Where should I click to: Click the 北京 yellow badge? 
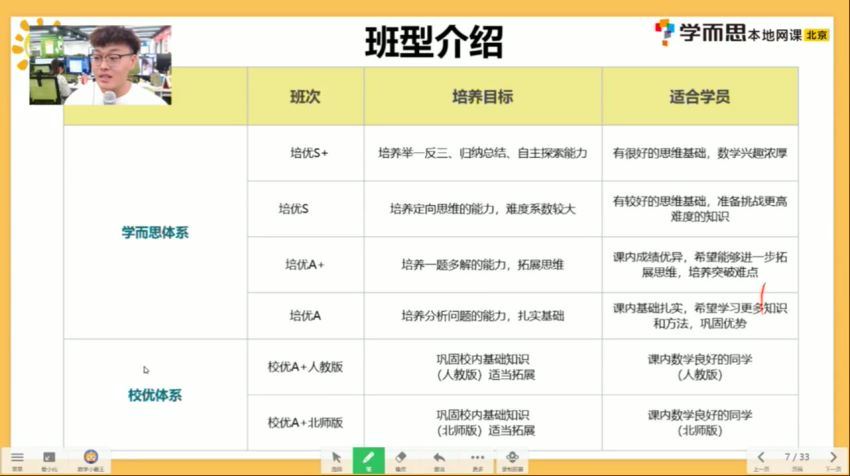click(816, 35)
